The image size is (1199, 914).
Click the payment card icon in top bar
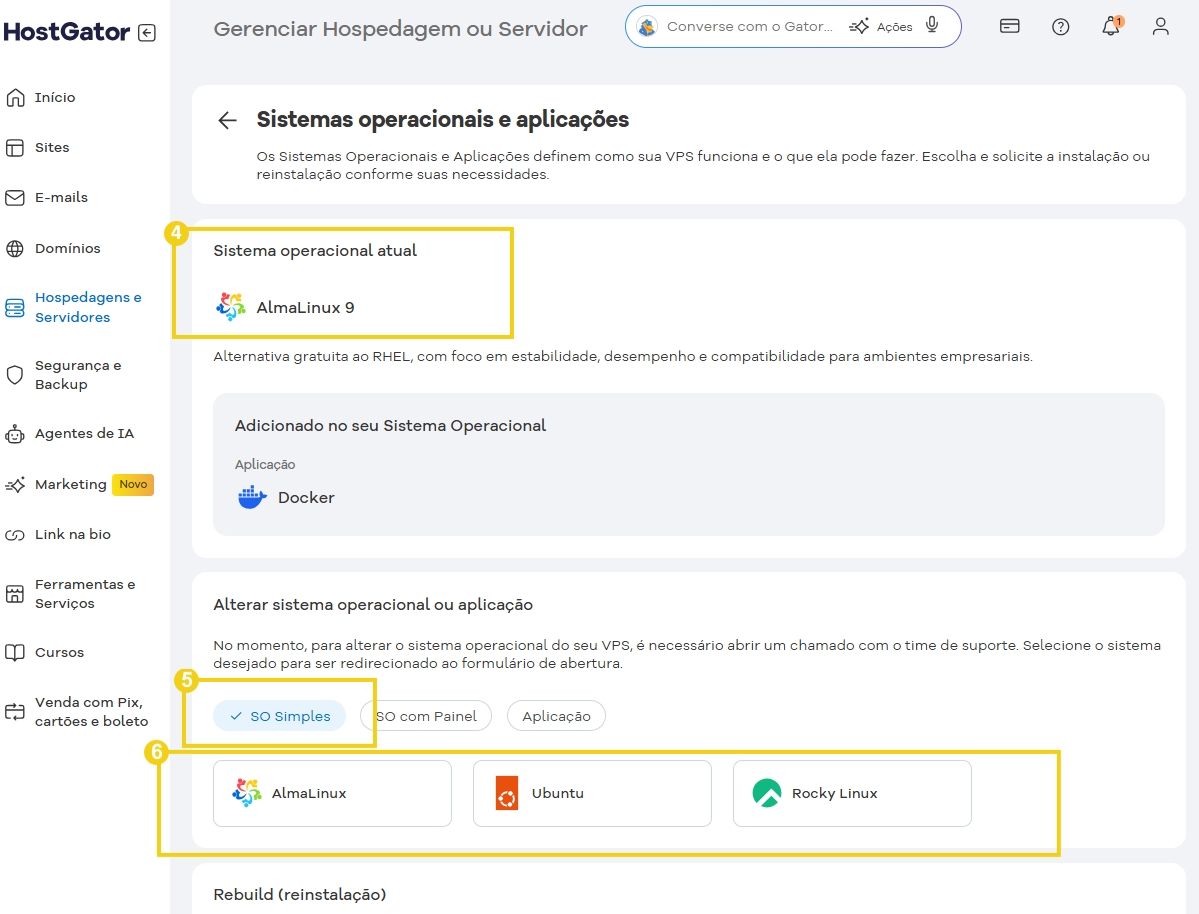click(1009, 26)
